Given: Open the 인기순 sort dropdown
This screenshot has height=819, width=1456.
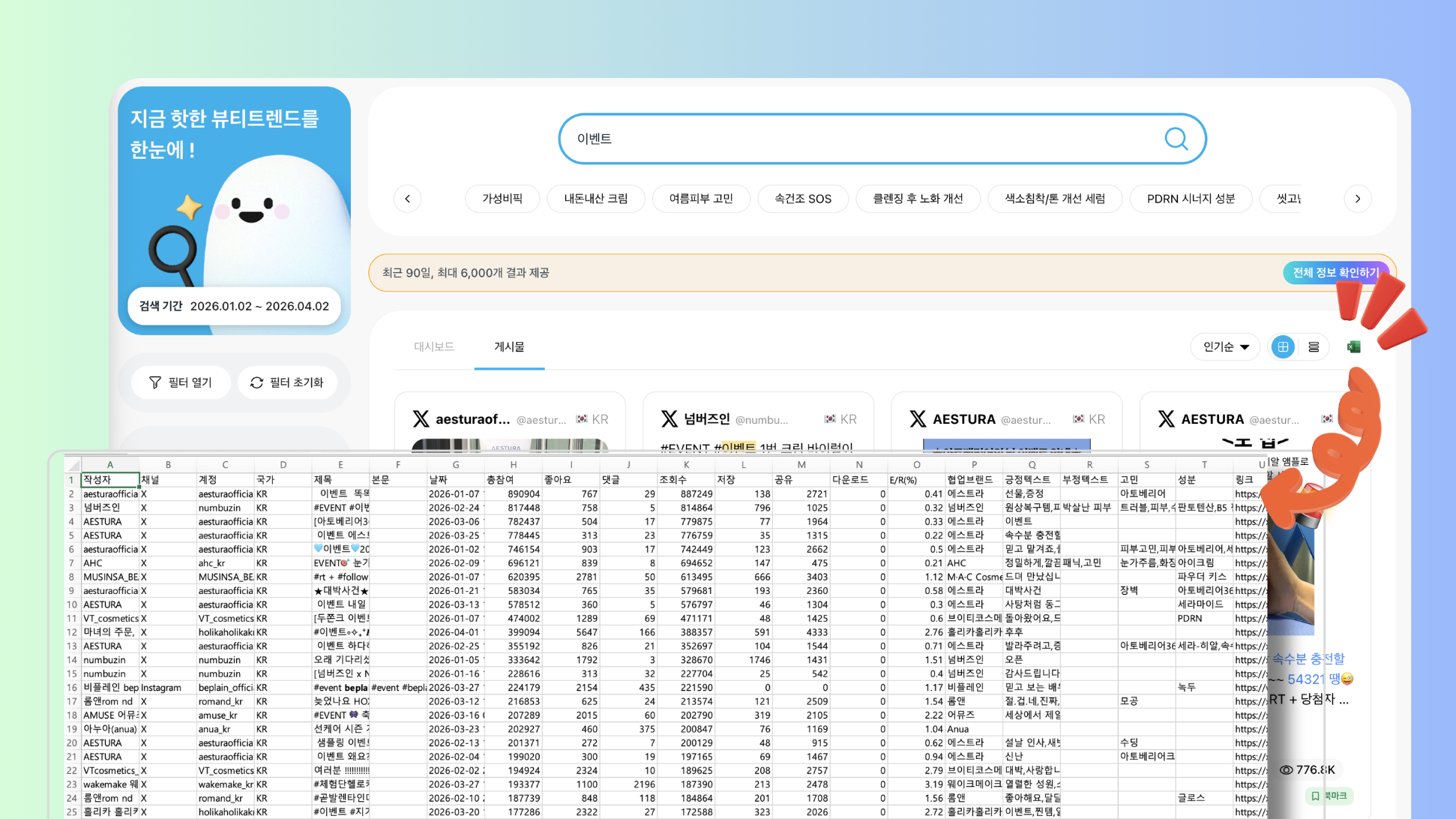Looking at the screenshot, I should click(x=1225, y=346).
